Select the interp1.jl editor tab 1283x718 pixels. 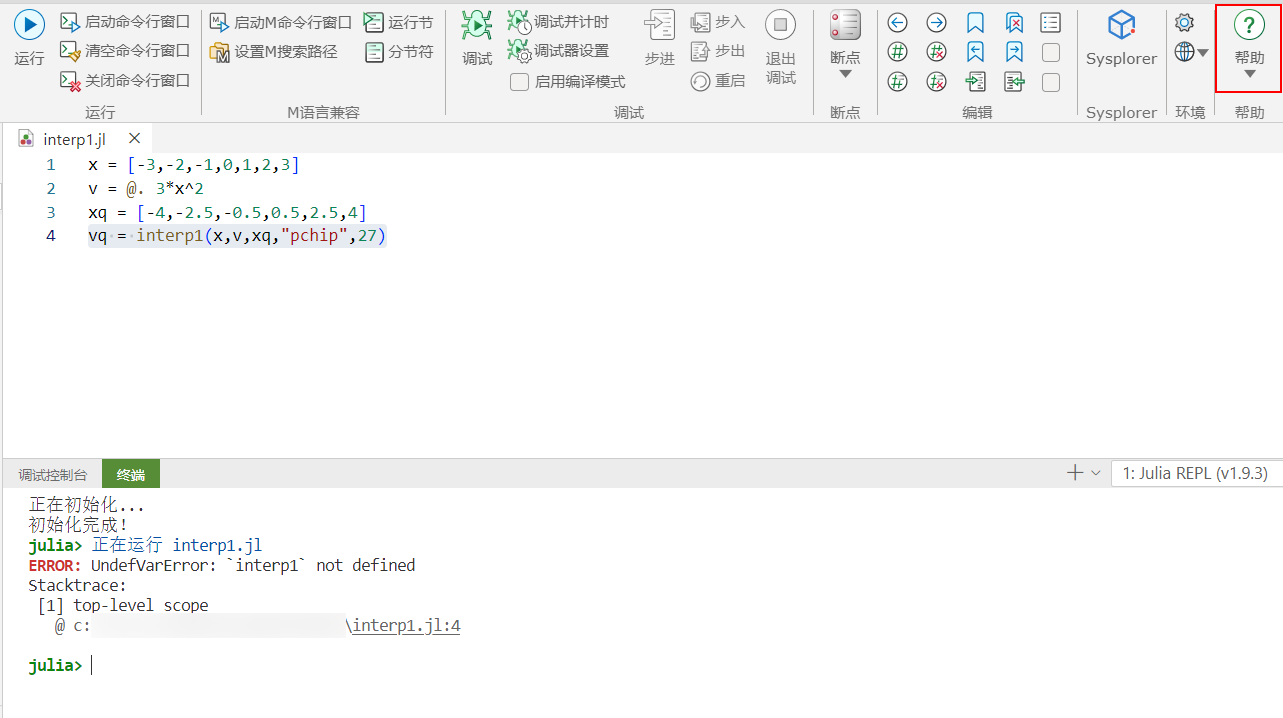pyautogui.click(x=74, y=139)
